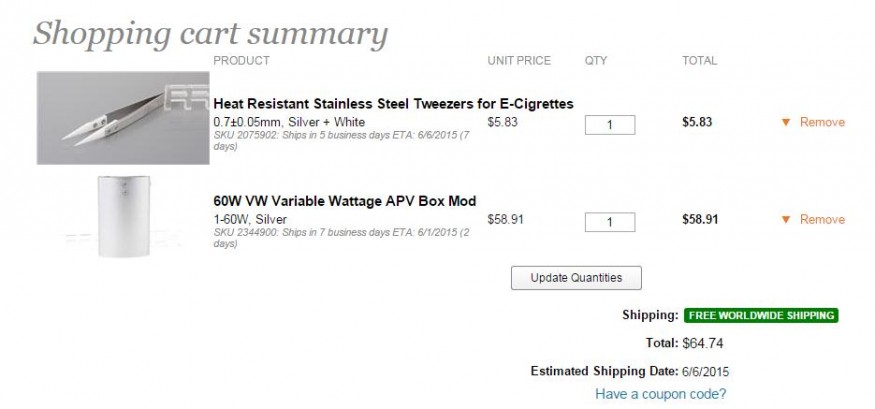Viewport: 875px width, 409px height.
Task: Click the Box Mod line total $58.91
Action: [700, 219]
